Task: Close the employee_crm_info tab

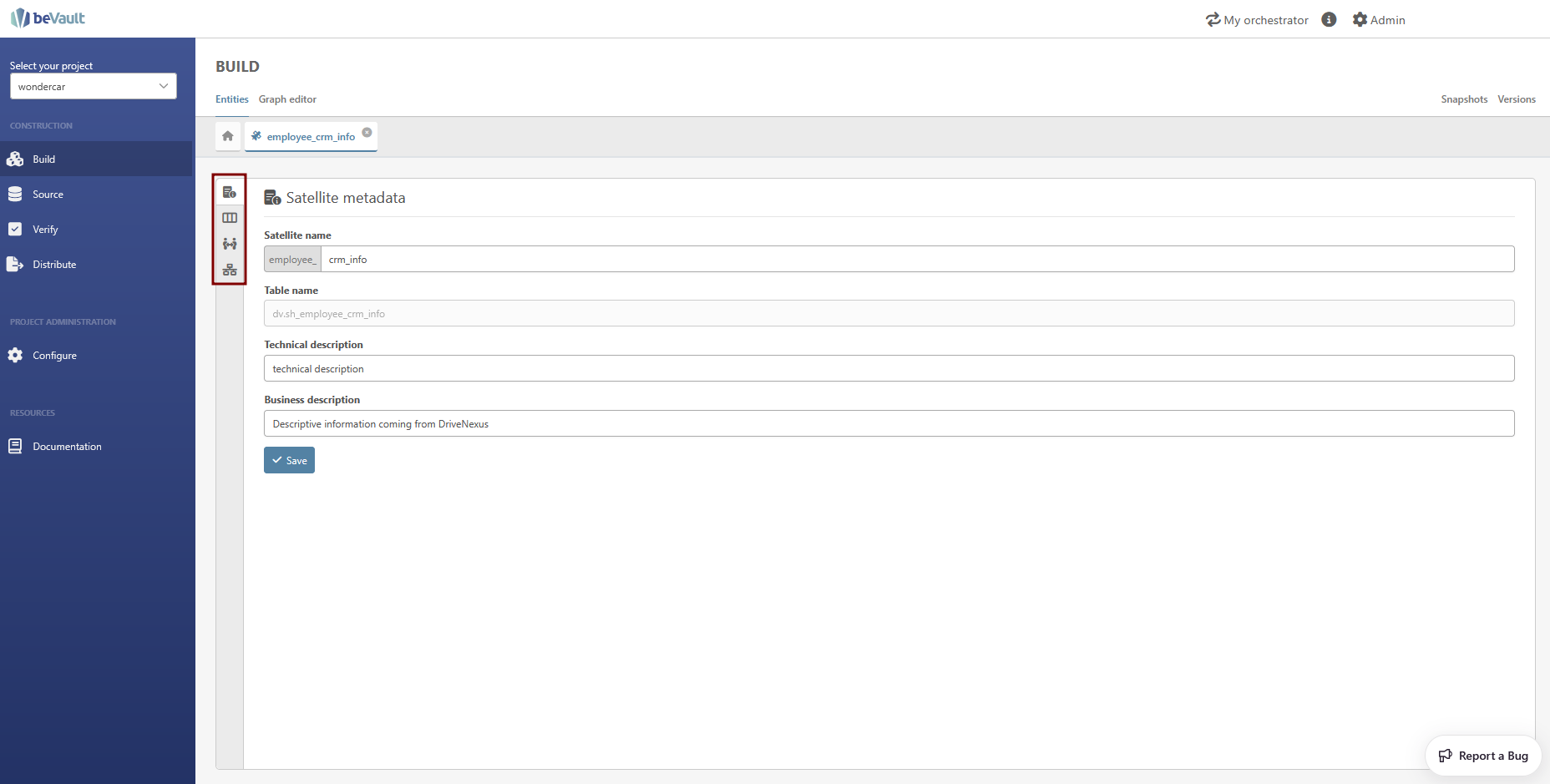Action: (x=367, y=133)
